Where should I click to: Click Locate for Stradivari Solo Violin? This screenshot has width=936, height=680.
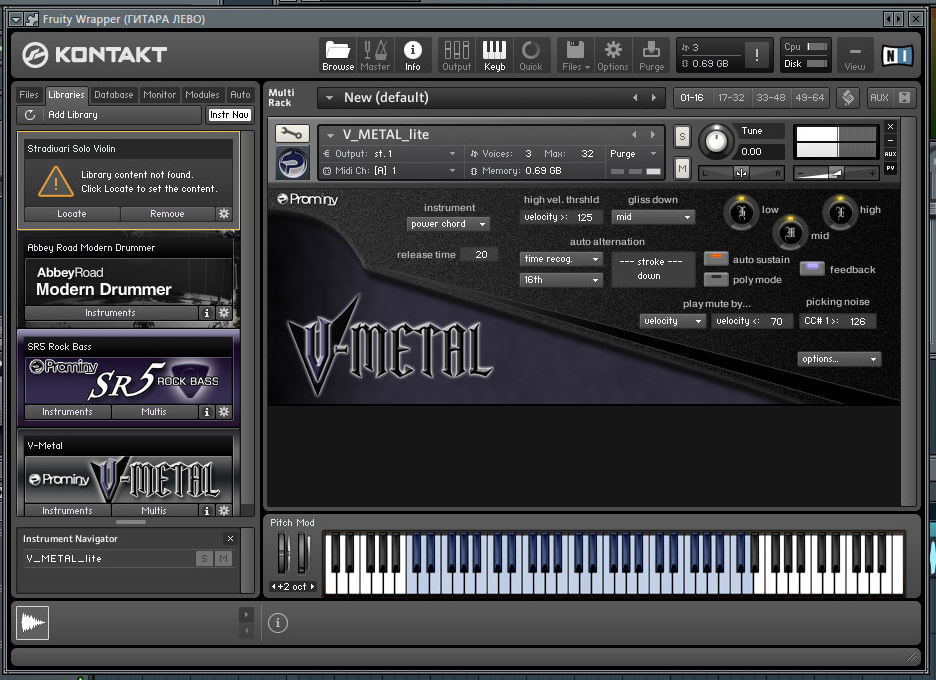click(72, 214)
